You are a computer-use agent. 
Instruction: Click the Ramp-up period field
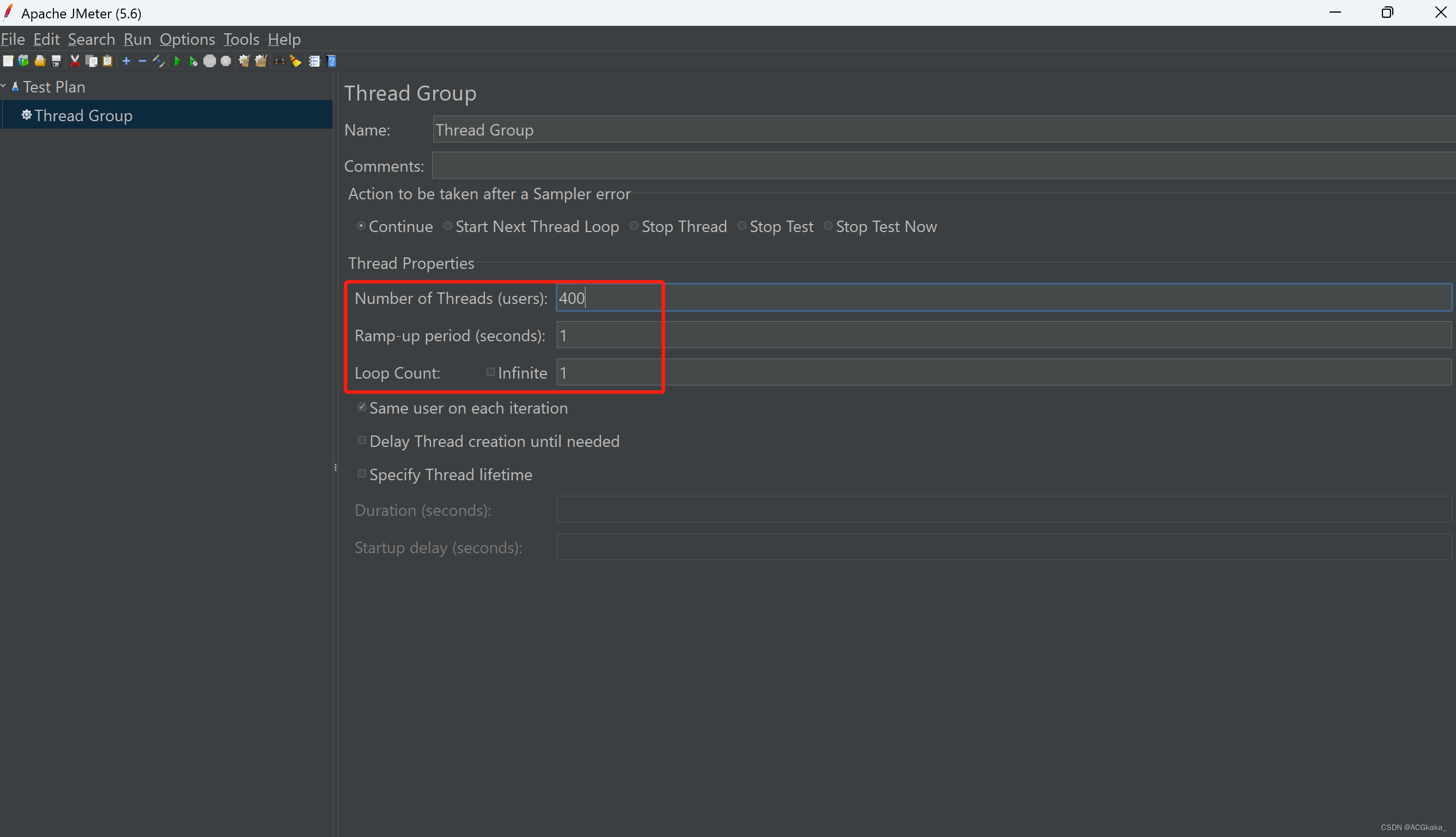coord(1004,335)
